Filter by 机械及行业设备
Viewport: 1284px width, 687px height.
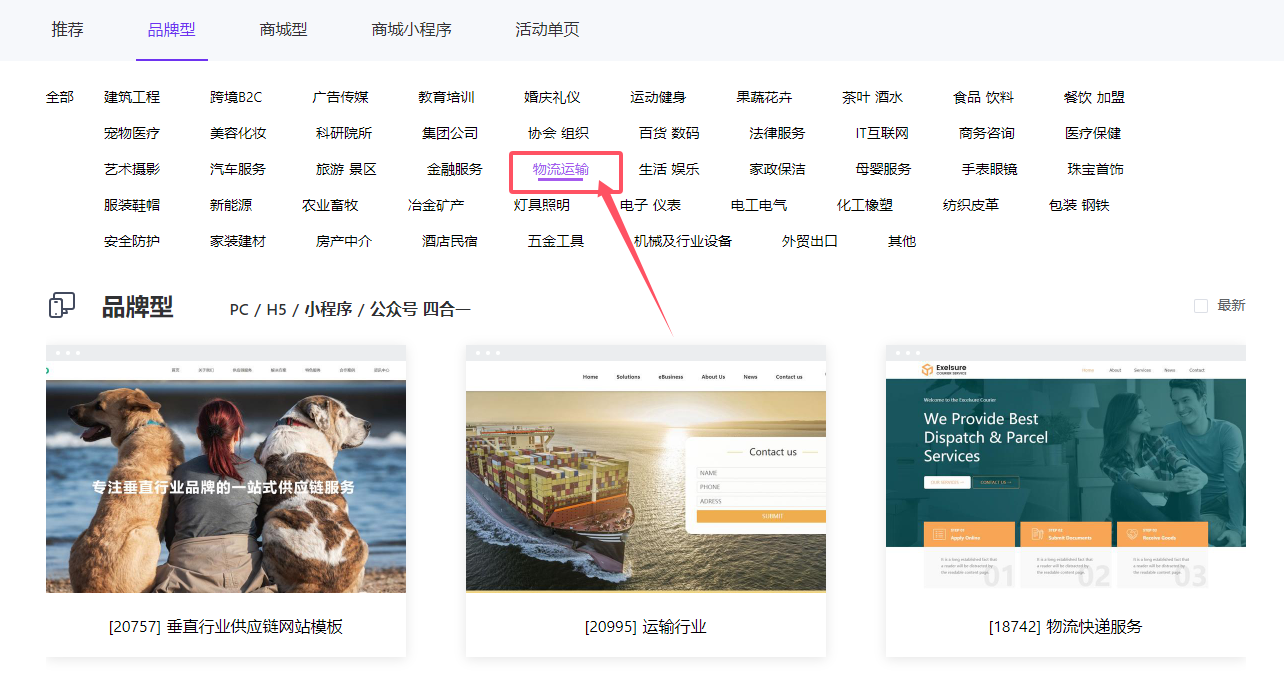click(x=683, y=241)
